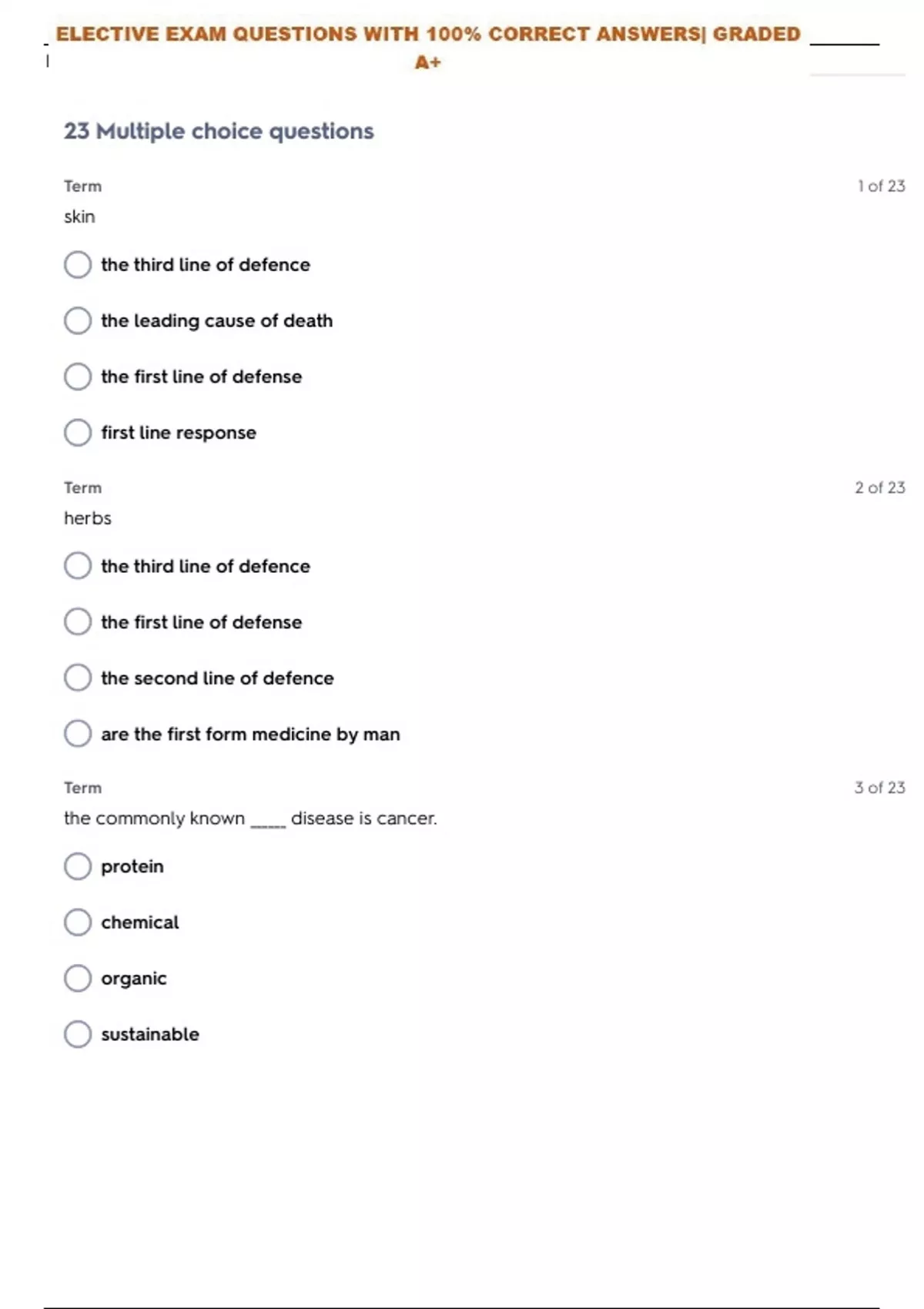
Task: Click the "3 of 23" question counter
Action: [x=879, y=788]
